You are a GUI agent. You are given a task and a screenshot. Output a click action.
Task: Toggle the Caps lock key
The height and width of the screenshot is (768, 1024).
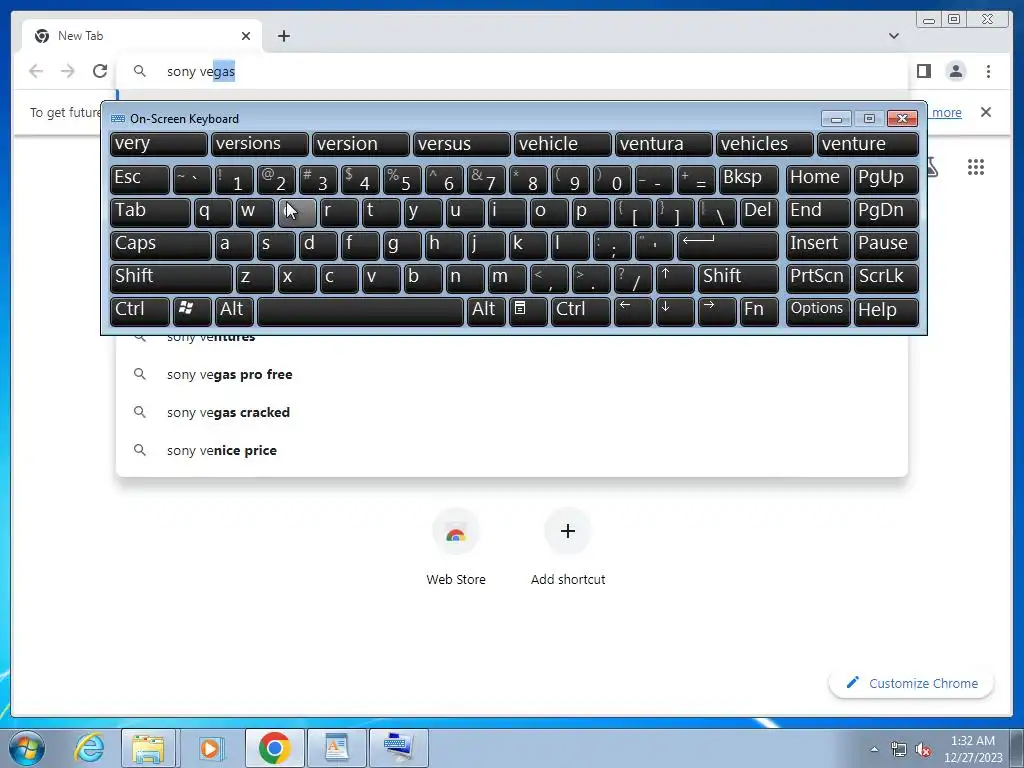click(x=161, y=246)
